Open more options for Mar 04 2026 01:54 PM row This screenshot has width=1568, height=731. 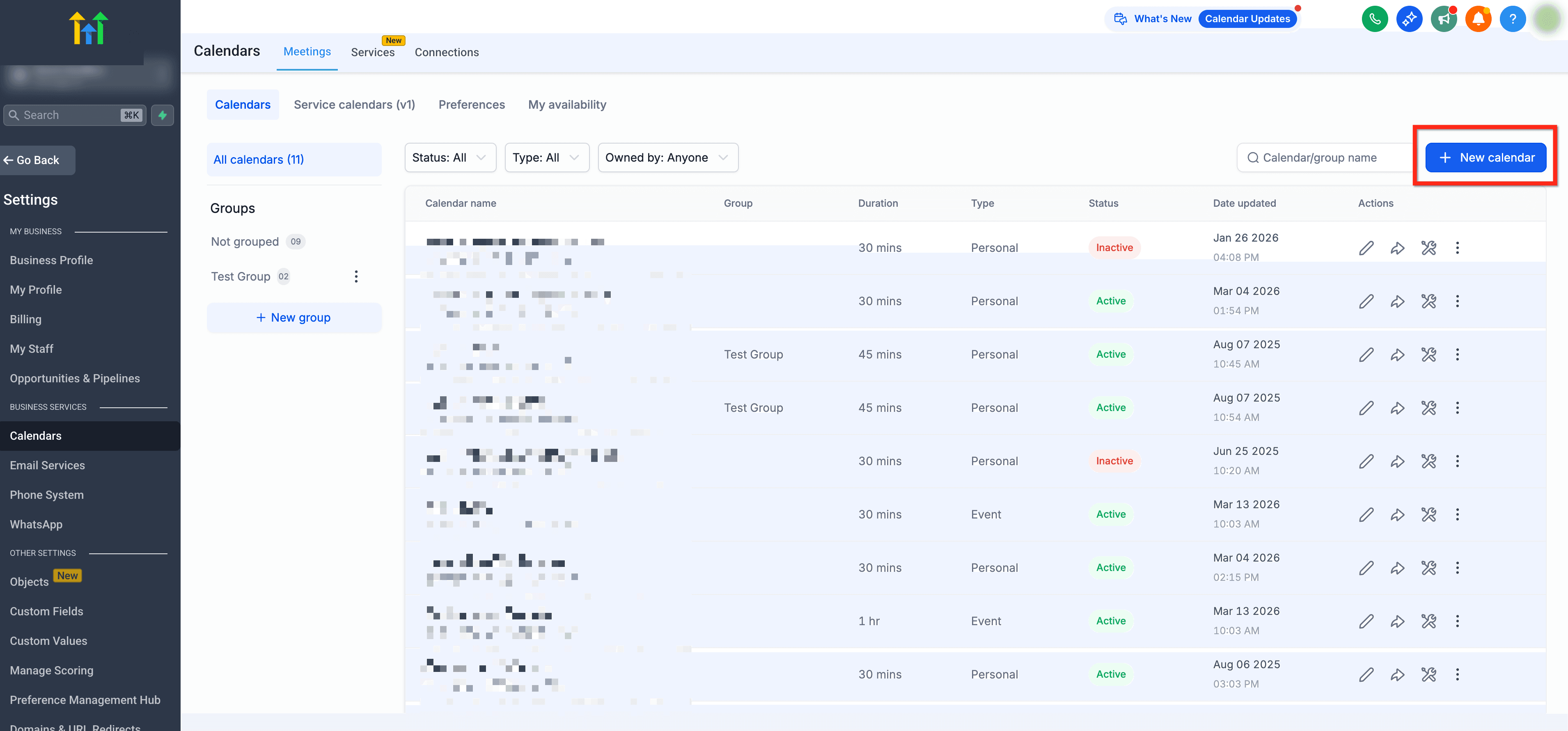click(1457, 301)
